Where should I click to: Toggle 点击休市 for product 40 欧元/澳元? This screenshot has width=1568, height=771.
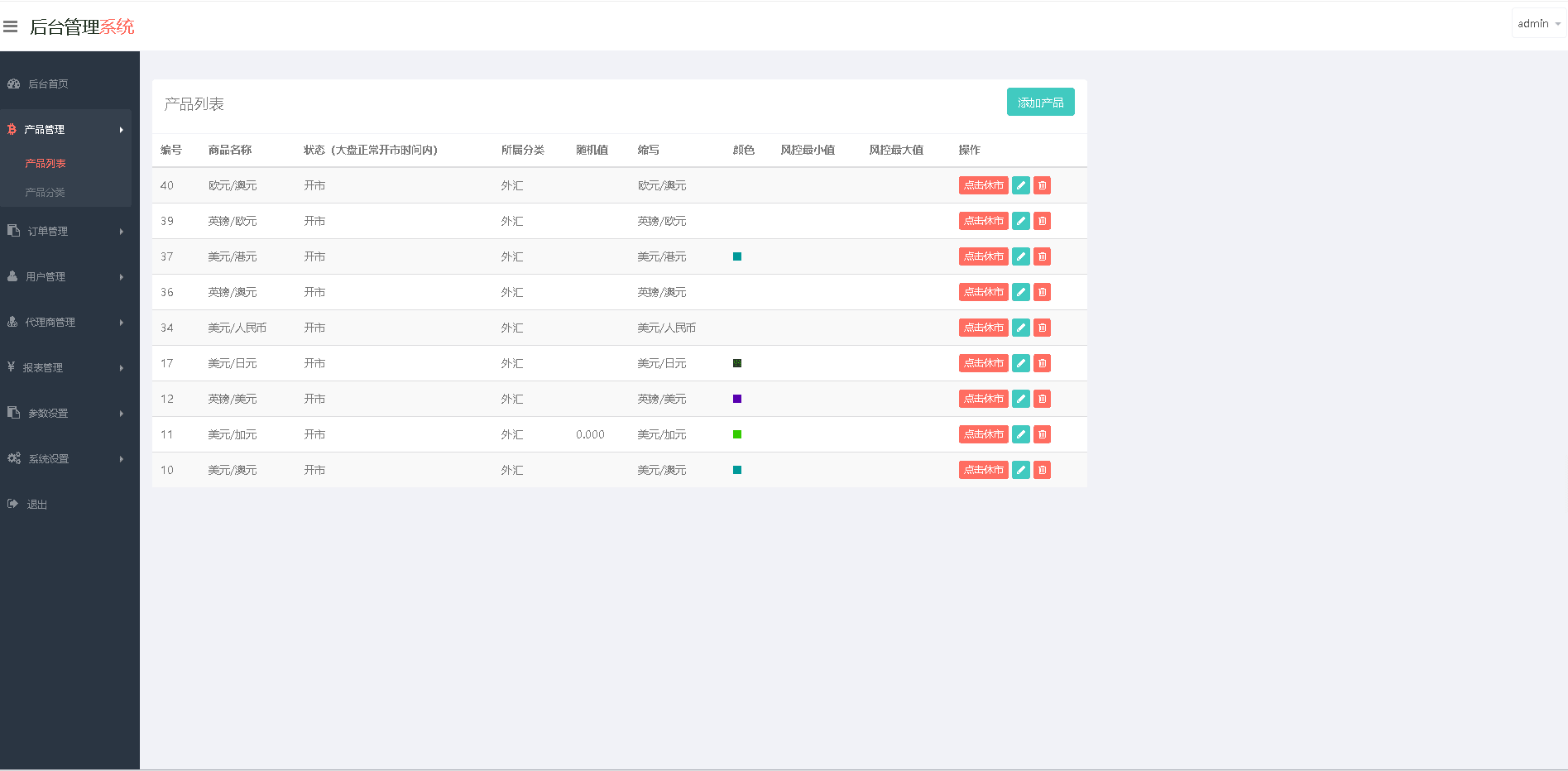point(983,185)
